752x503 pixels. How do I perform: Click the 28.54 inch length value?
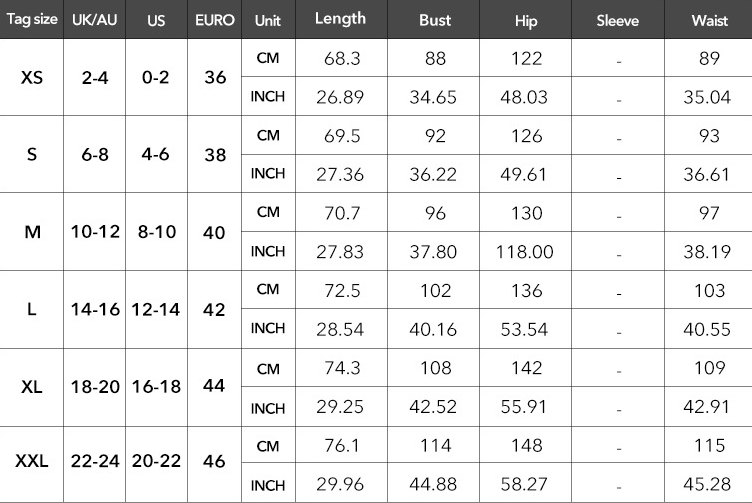343,329
